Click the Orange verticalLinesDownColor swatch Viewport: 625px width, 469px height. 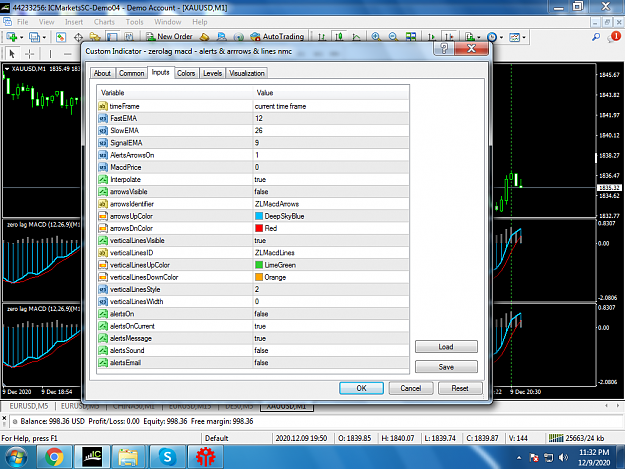pos(259,277)
